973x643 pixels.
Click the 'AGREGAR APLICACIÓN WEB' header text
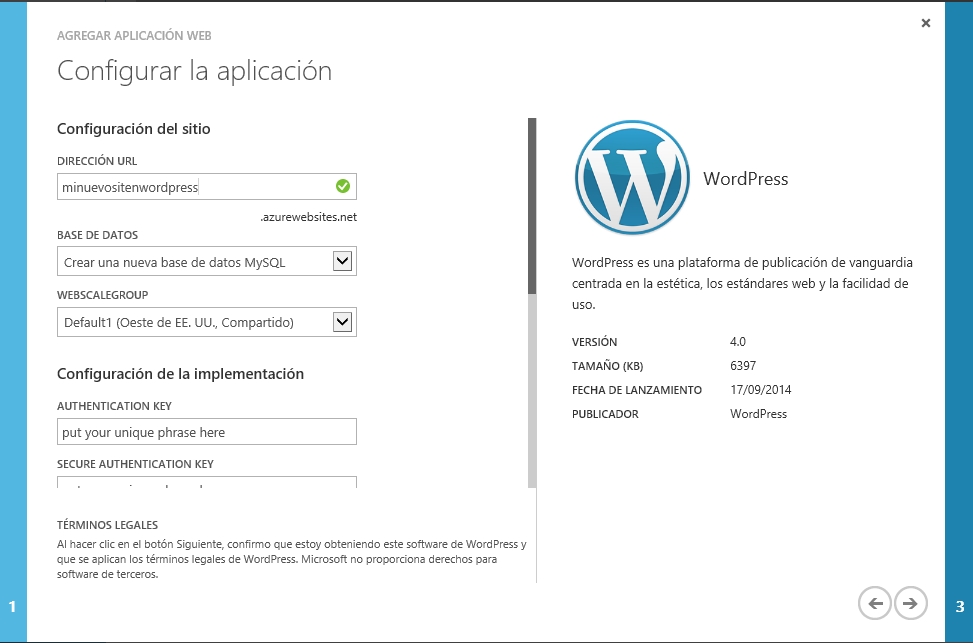coord(134,36)
